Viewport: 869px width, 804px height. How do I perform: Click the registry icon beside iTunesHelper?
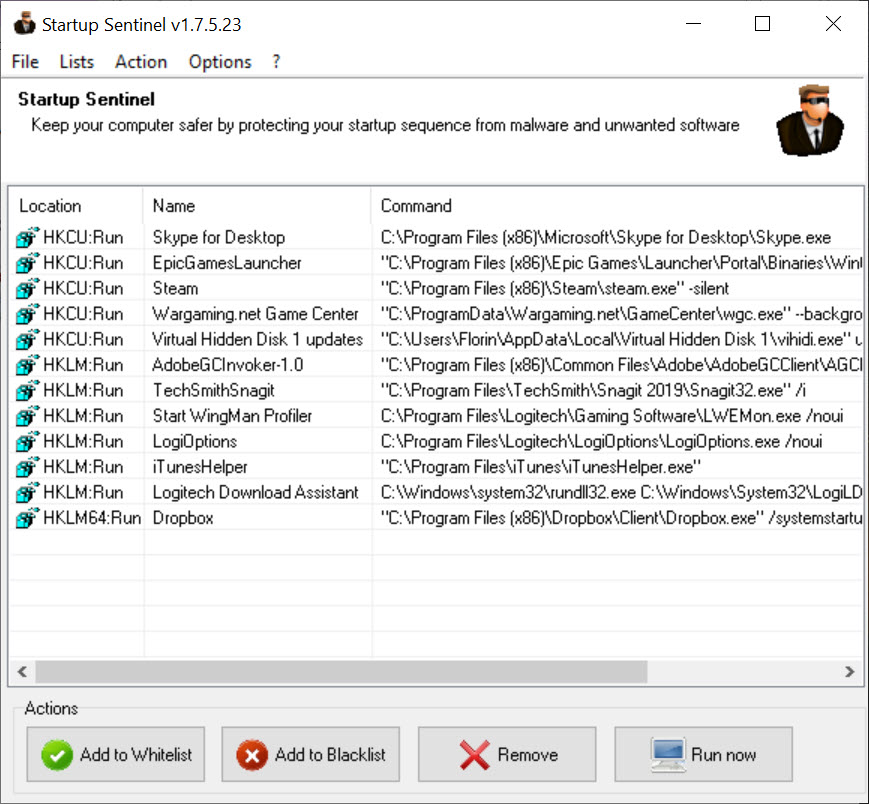pos(27,467)
